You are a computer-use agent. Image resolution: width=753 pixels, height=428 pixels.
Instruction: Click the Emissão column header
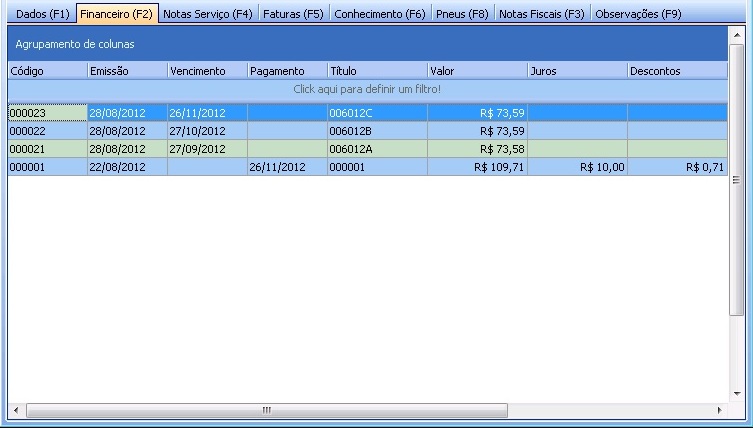click(127, 71)
